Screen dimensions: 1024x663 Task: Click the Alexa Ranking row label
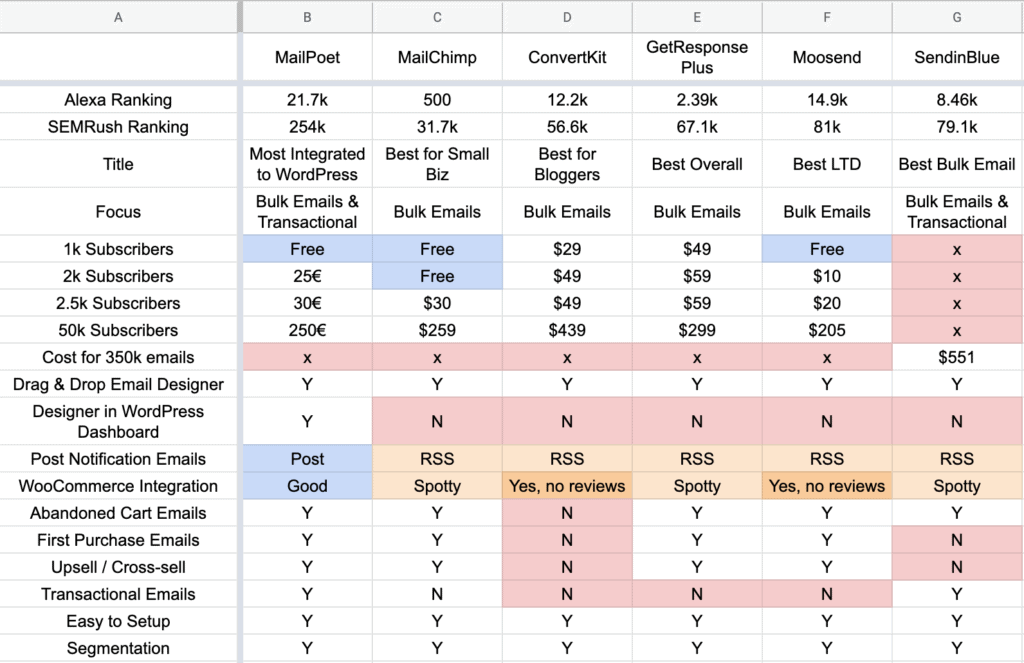click(118, 100)
